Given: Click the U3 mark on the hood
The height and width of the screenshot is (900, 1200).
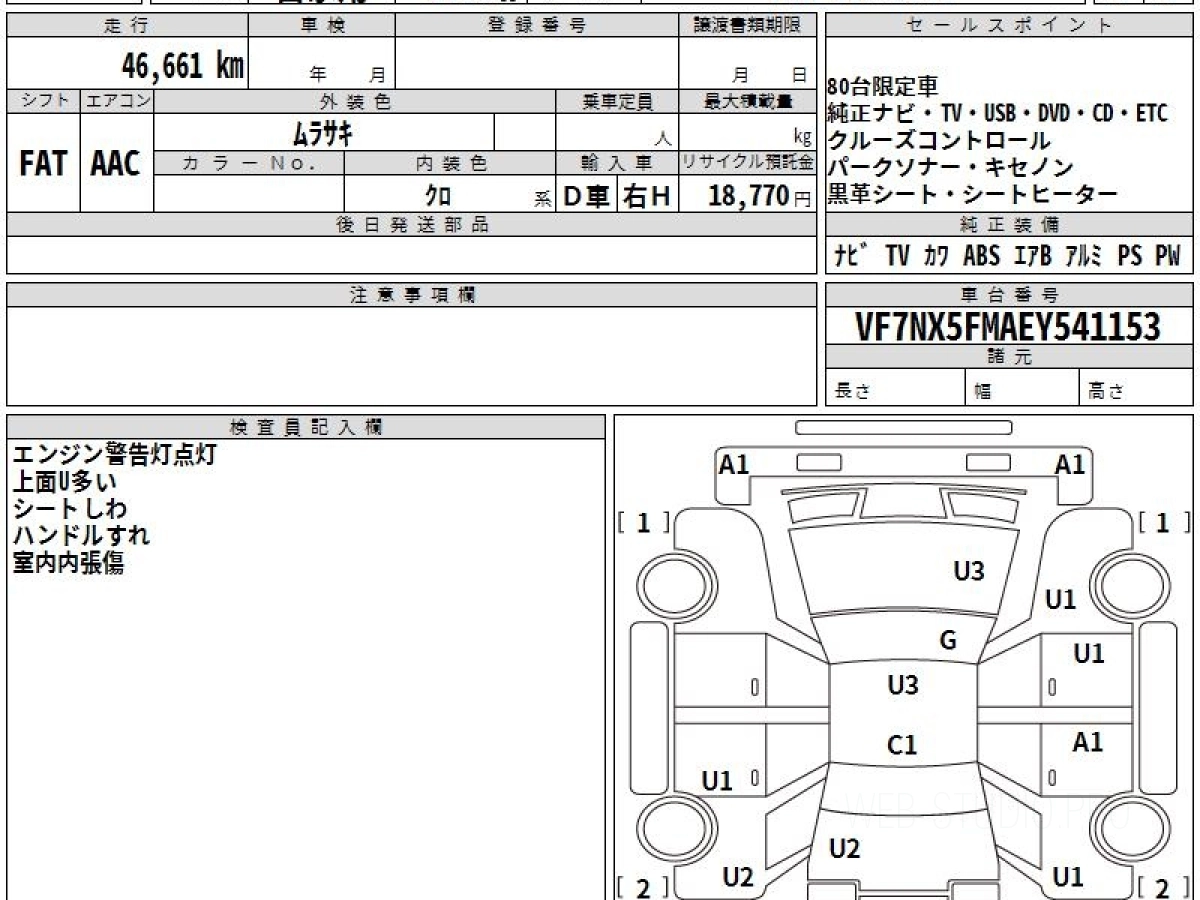Looking at the screenshot, I should [969, 571].
